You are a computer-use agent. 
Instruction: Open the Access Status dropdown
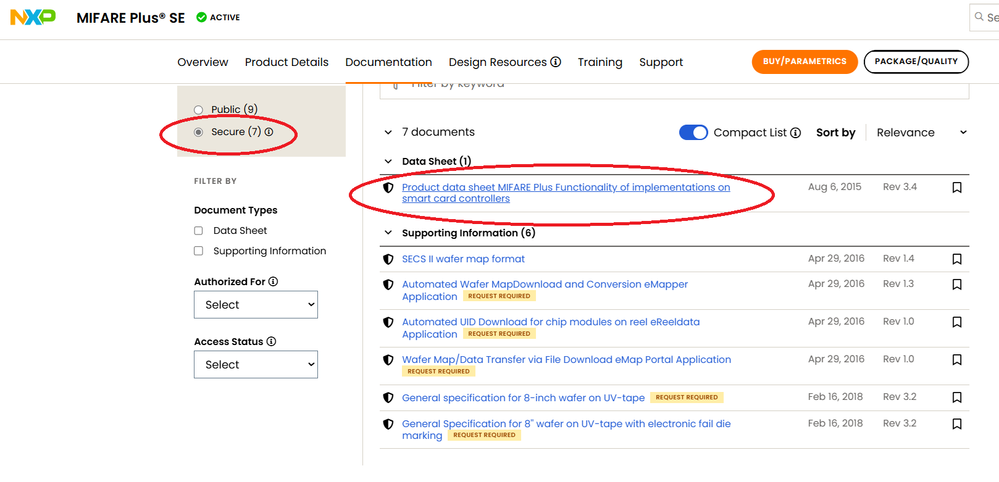coord(256,365)
